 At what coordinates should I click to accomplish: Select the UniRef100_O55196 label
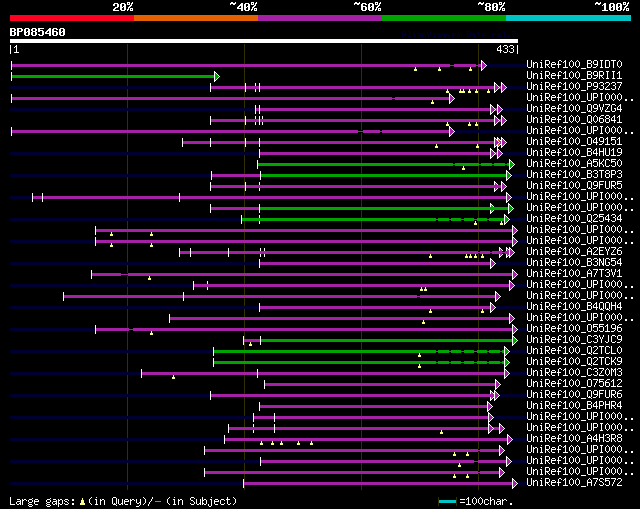point(574,329)
